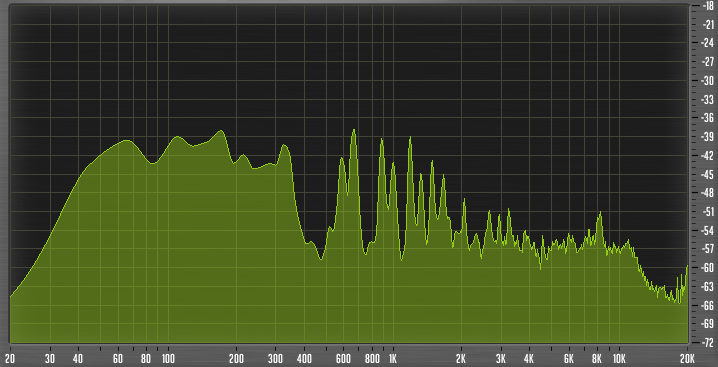Click the -54 dB scale label
The image size is (718, 367).
tap(706, 230)
